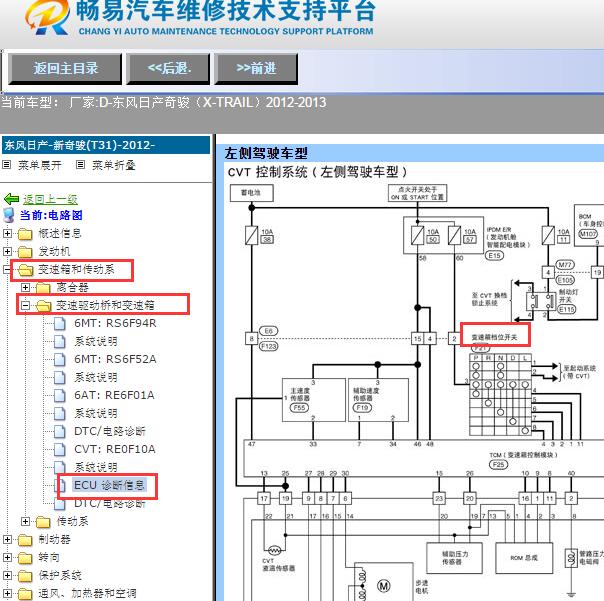The height and width of the screenshot is (601, 604).
Task: Click the 发动机 folder icon
Action: click(x=25, y=252)
